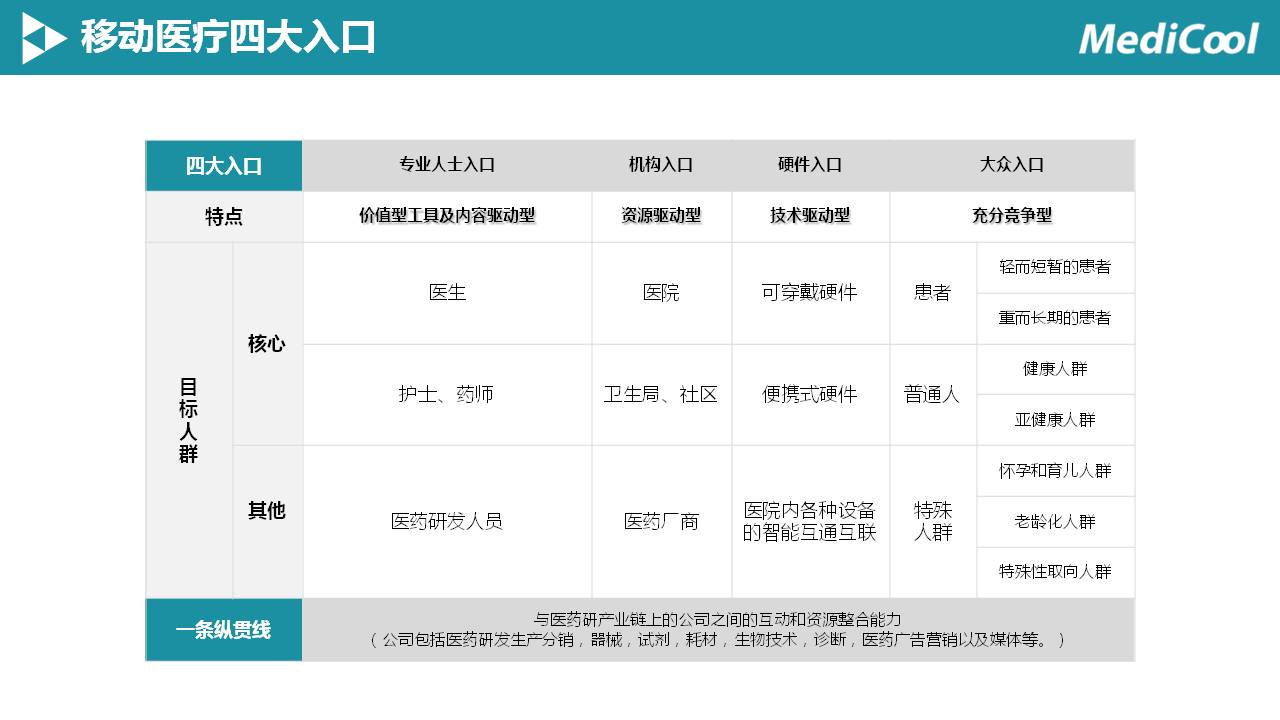Click the 四大入口 header cell

tap(224, 166)
